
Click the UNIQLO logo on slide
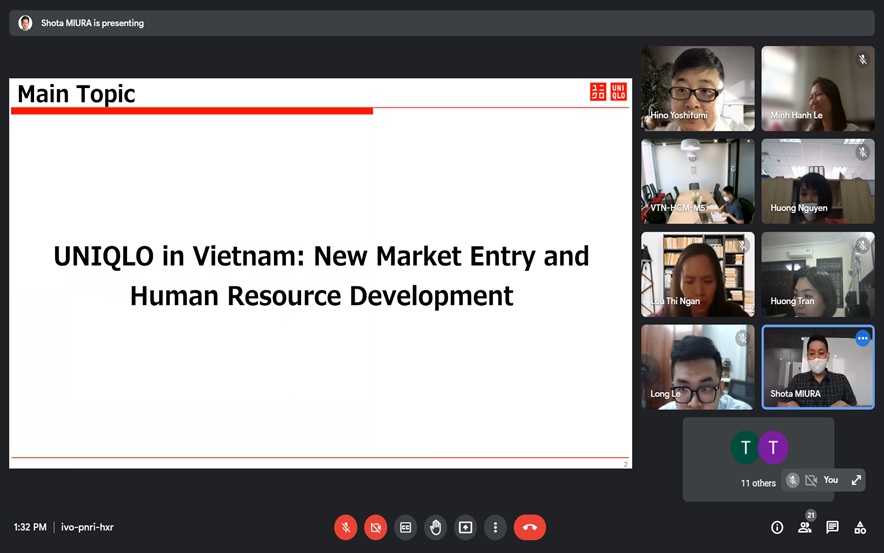(608, 91)
